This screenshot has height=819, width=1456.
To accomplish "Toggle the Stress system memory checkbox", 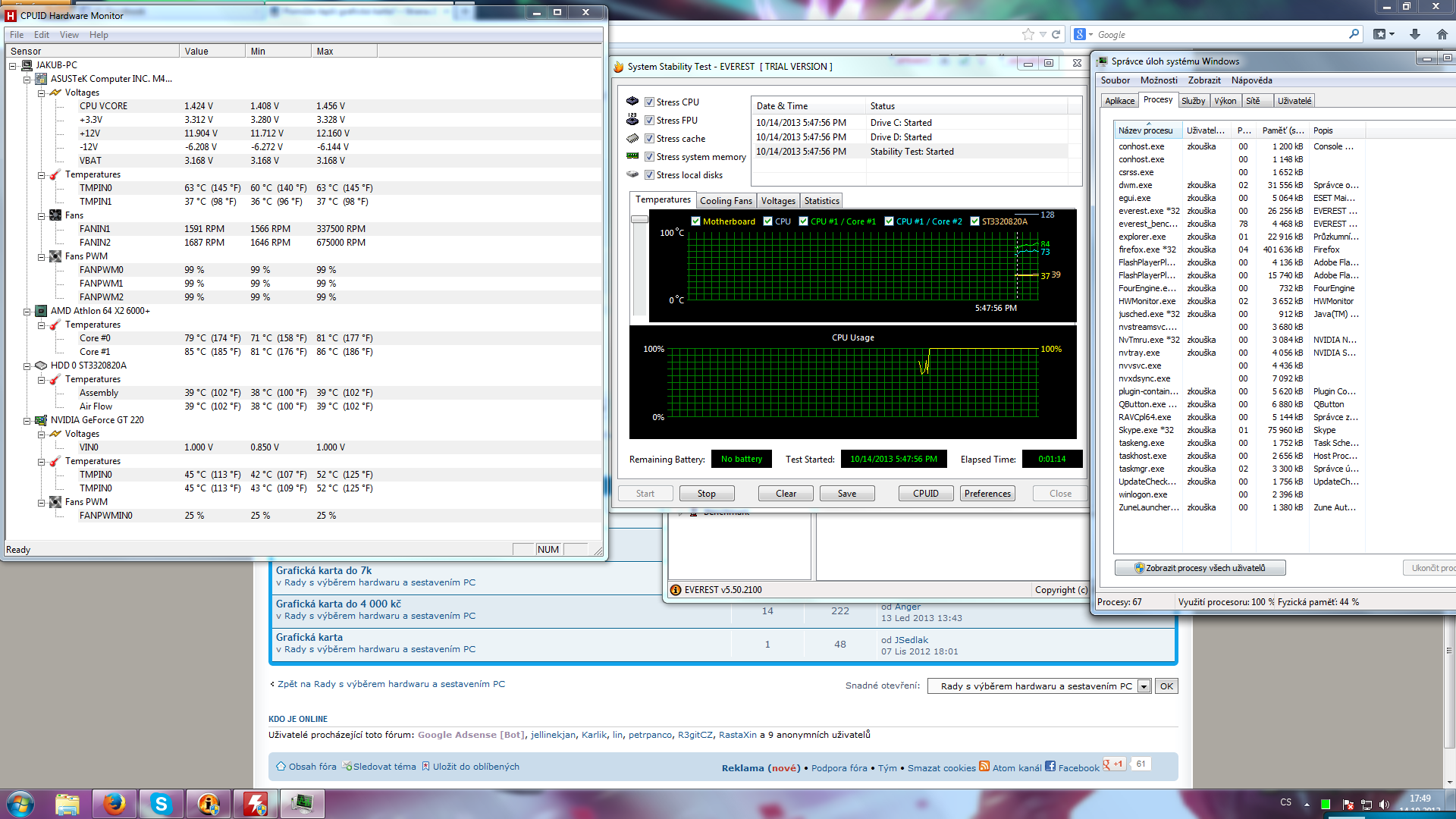I will [649, 157].
